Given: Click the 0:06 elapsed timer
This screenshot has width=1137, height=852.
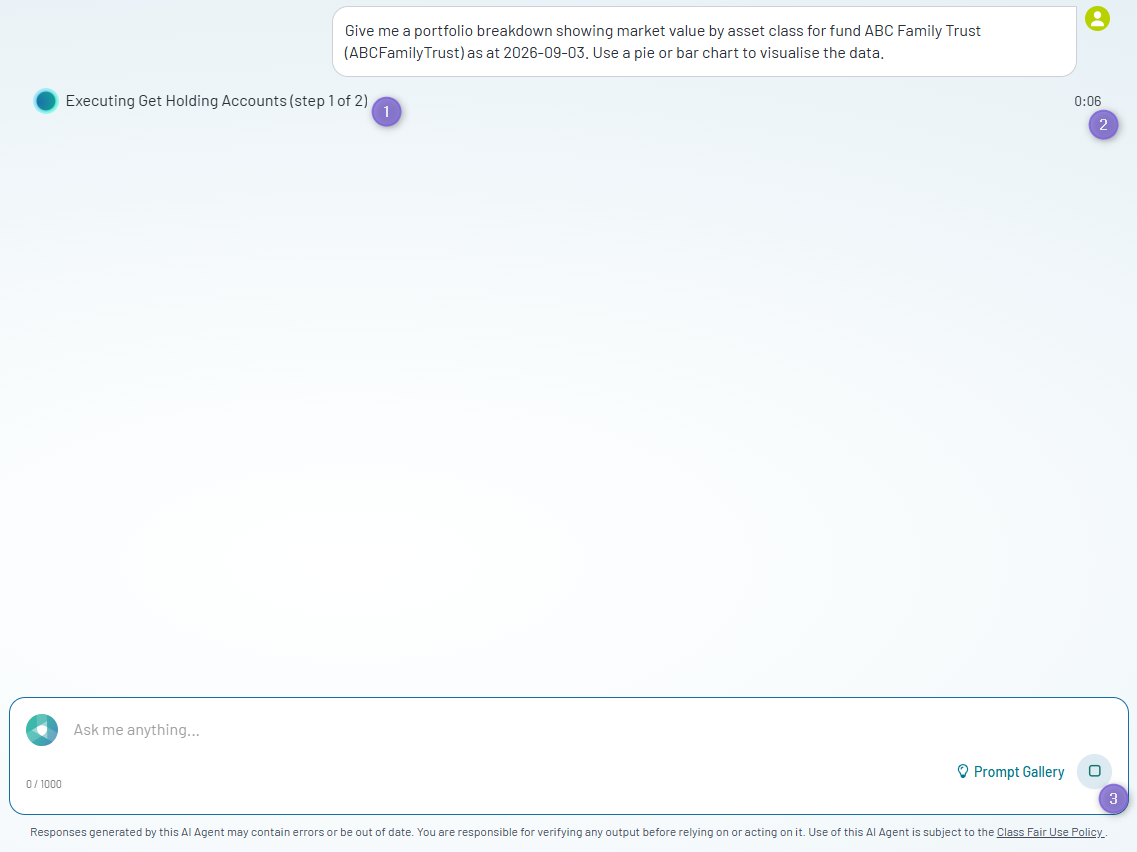Looking at the screenshot, I should 1087,102.
